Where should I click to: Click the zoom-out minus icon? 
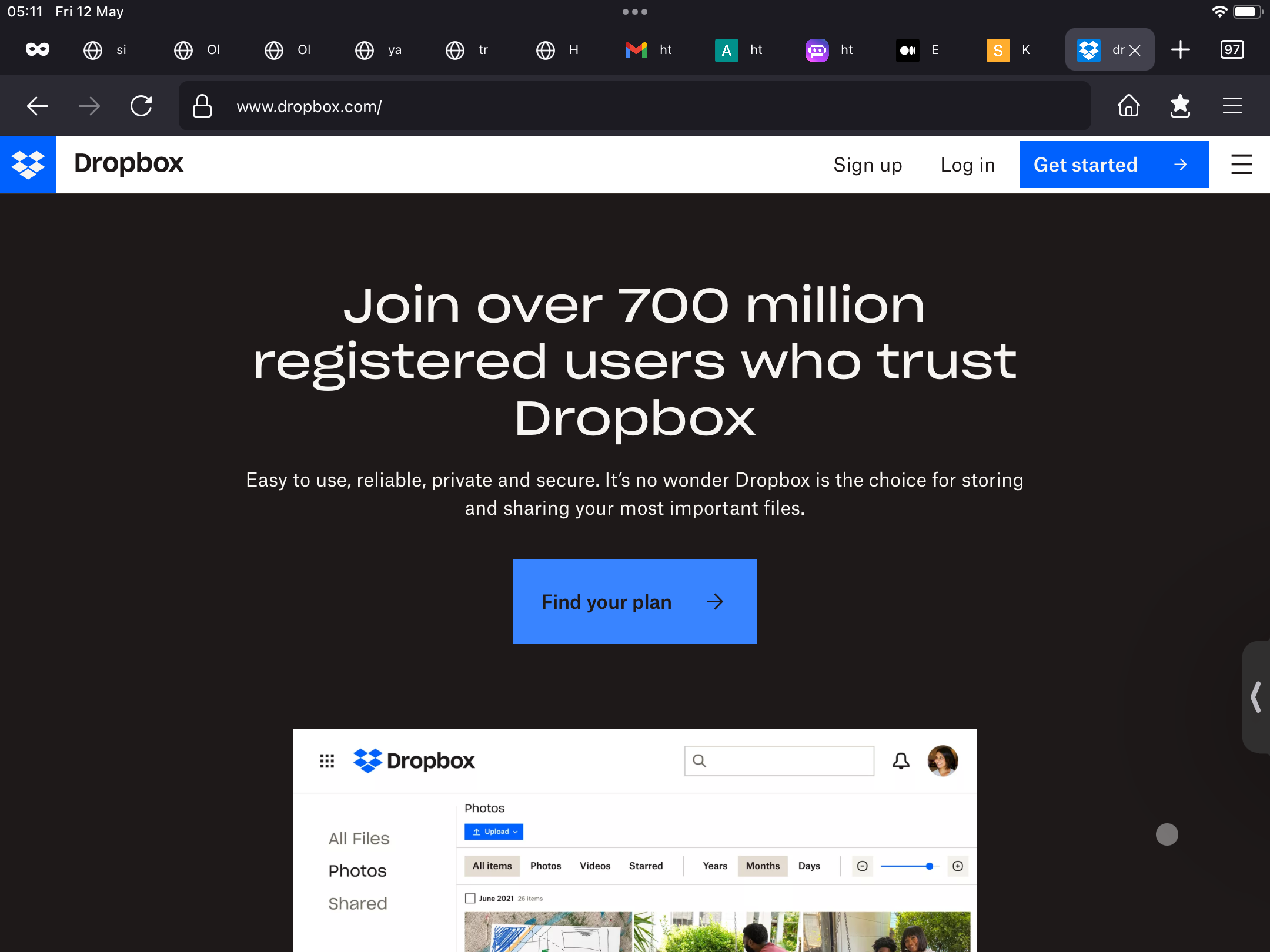(863, 866)
